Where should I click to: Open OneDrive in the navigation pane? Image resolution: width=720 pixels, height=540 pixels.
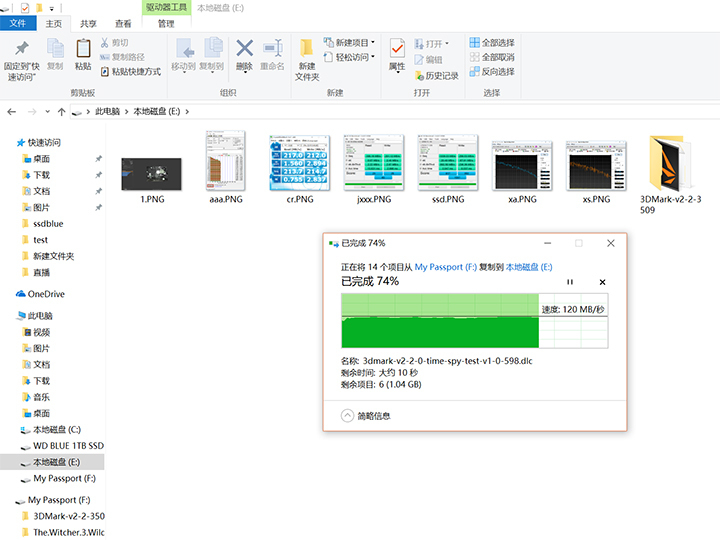[x=45, y=294]
